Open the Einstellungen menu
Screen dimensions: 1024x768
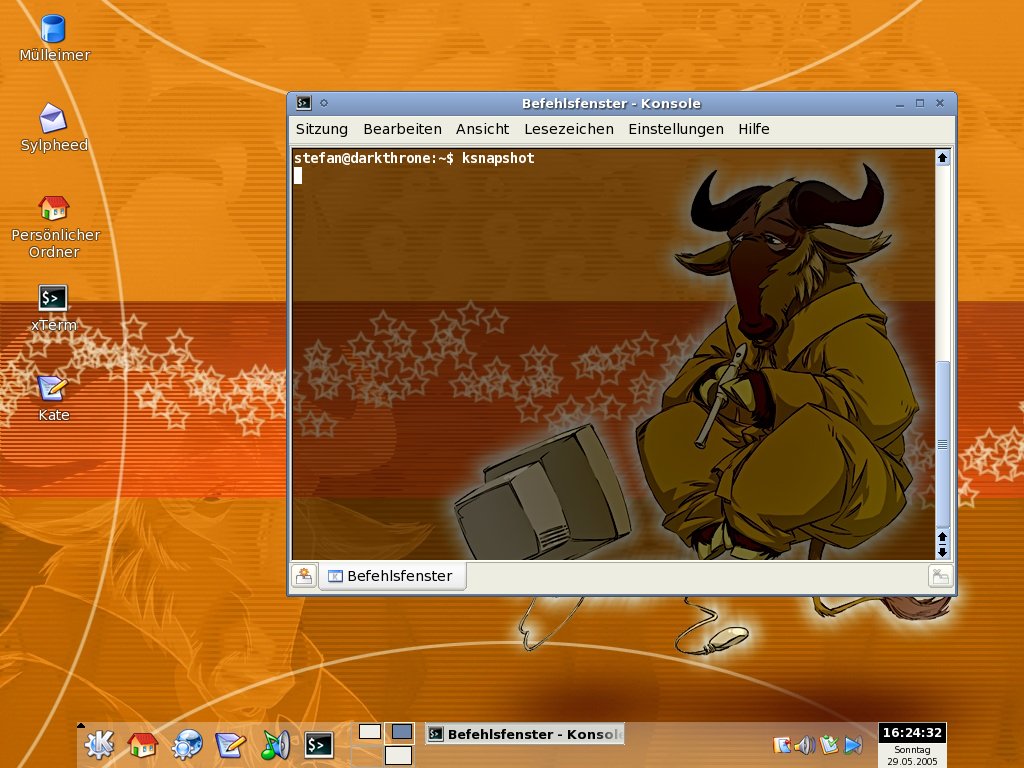click(676, 129)
